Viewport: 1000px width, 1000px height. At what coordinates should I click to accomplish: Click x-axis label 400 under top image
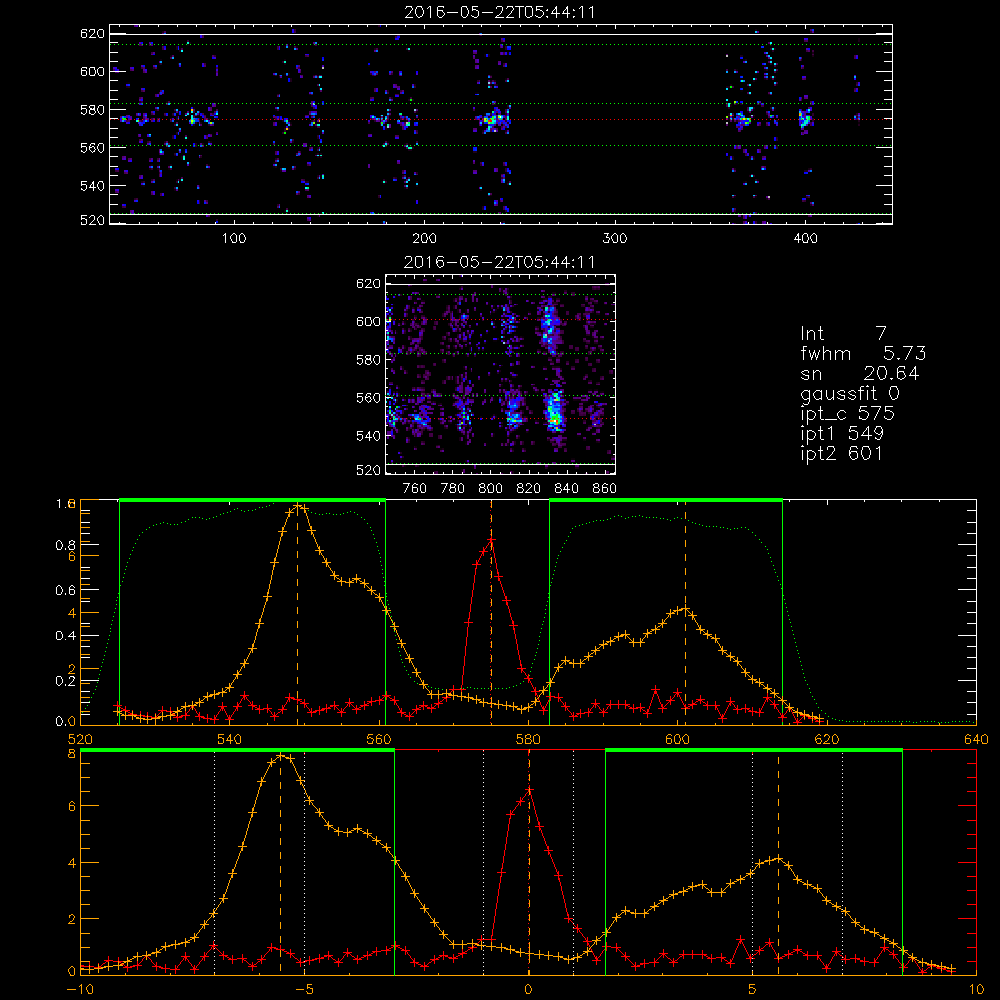805,239
